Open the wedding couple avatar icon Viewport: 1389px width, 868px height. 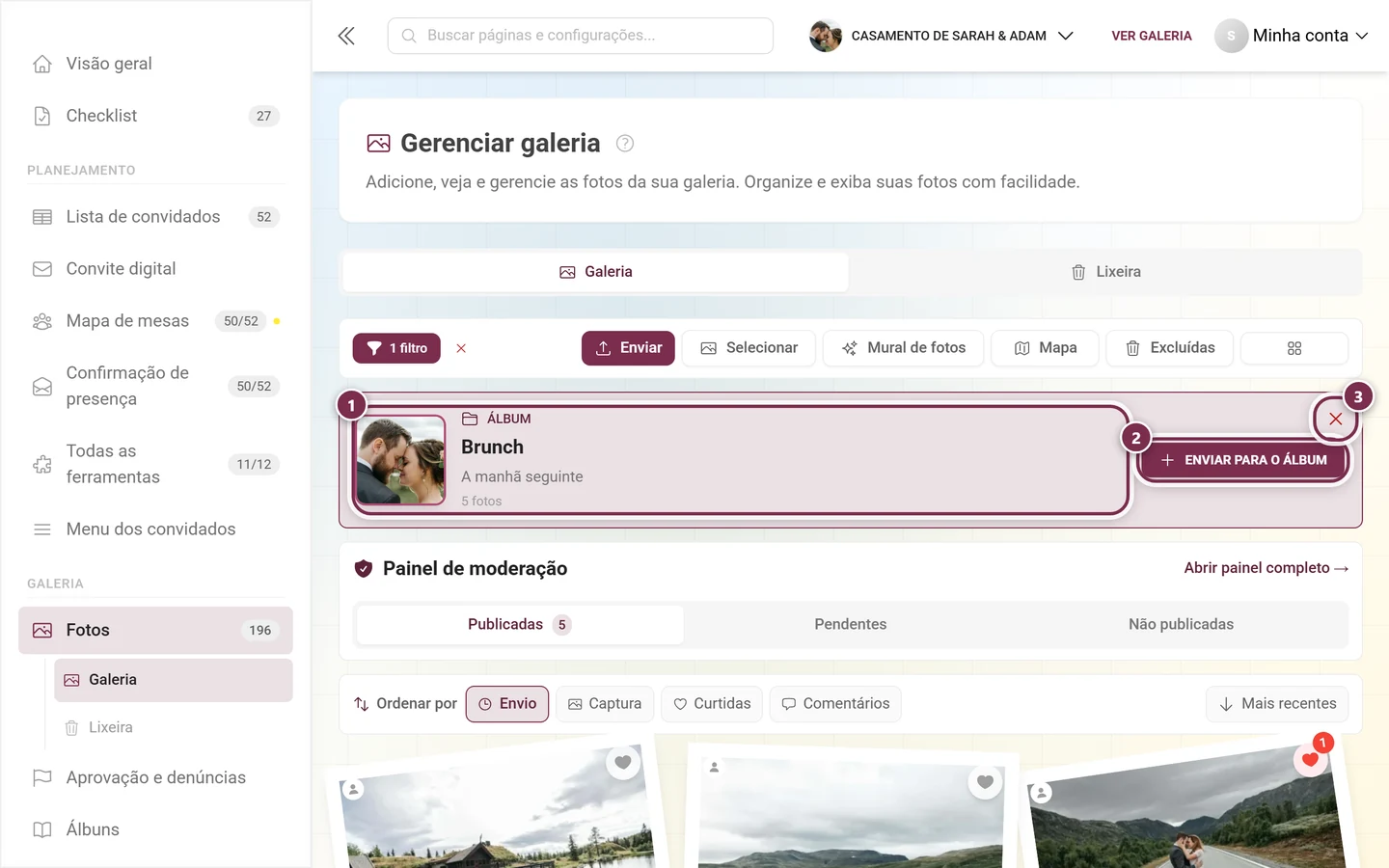(826, 36)
